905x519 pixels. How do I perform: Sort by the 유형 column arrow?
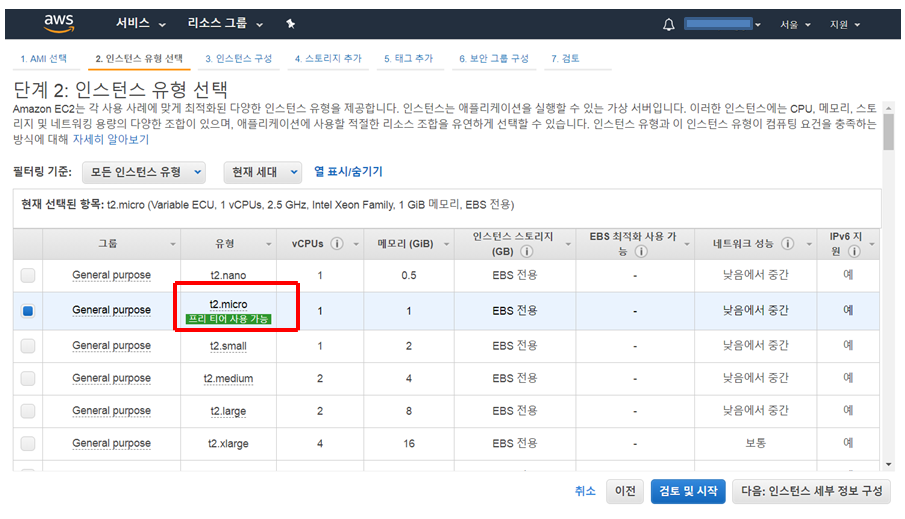268,244
